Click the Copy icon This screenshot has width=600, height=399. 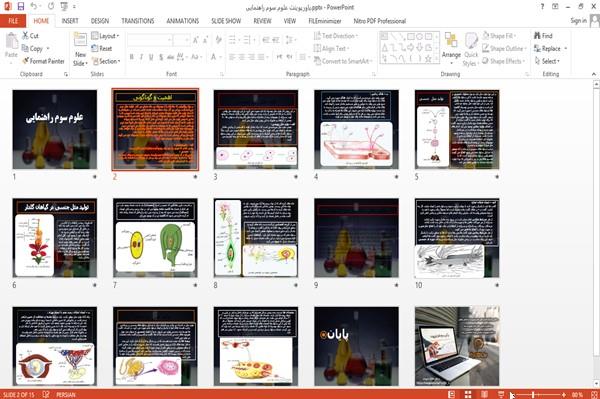[x=25, y=48]
